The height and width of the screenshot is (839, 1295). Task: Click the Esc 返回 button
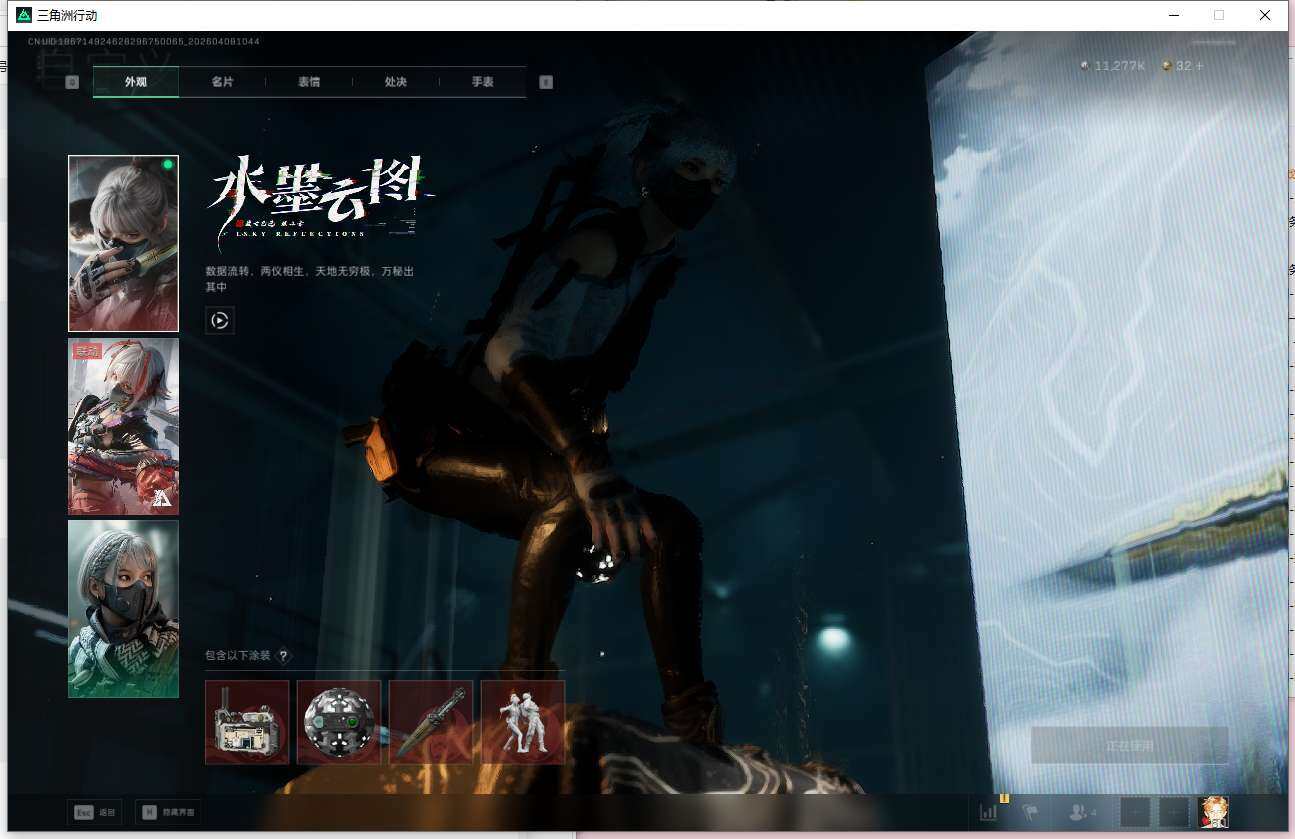point(95,812)
